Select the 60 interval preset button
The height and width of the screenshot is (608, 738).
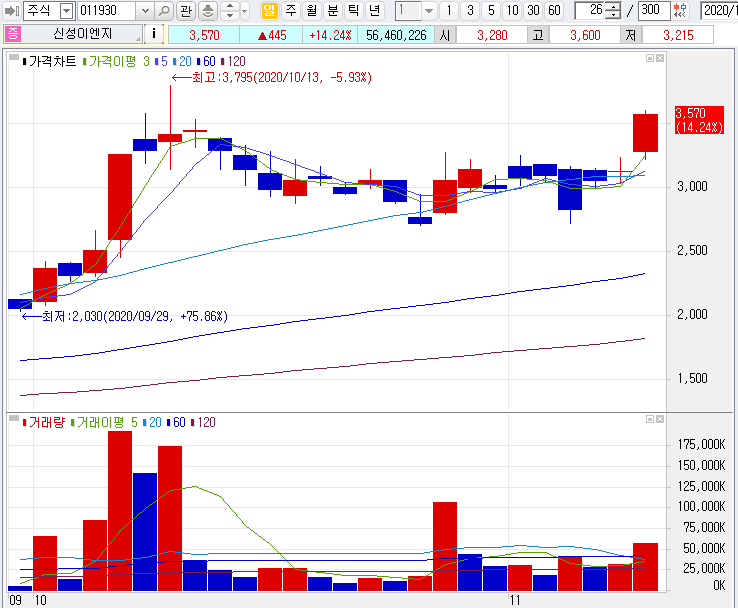coord(554,10)
